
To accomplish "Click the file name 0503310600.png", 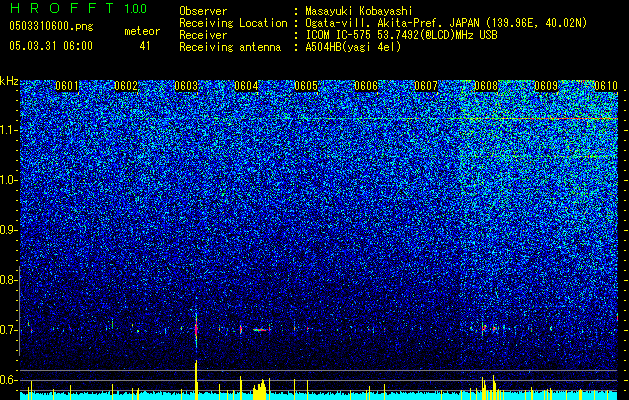I will (51, 27).
